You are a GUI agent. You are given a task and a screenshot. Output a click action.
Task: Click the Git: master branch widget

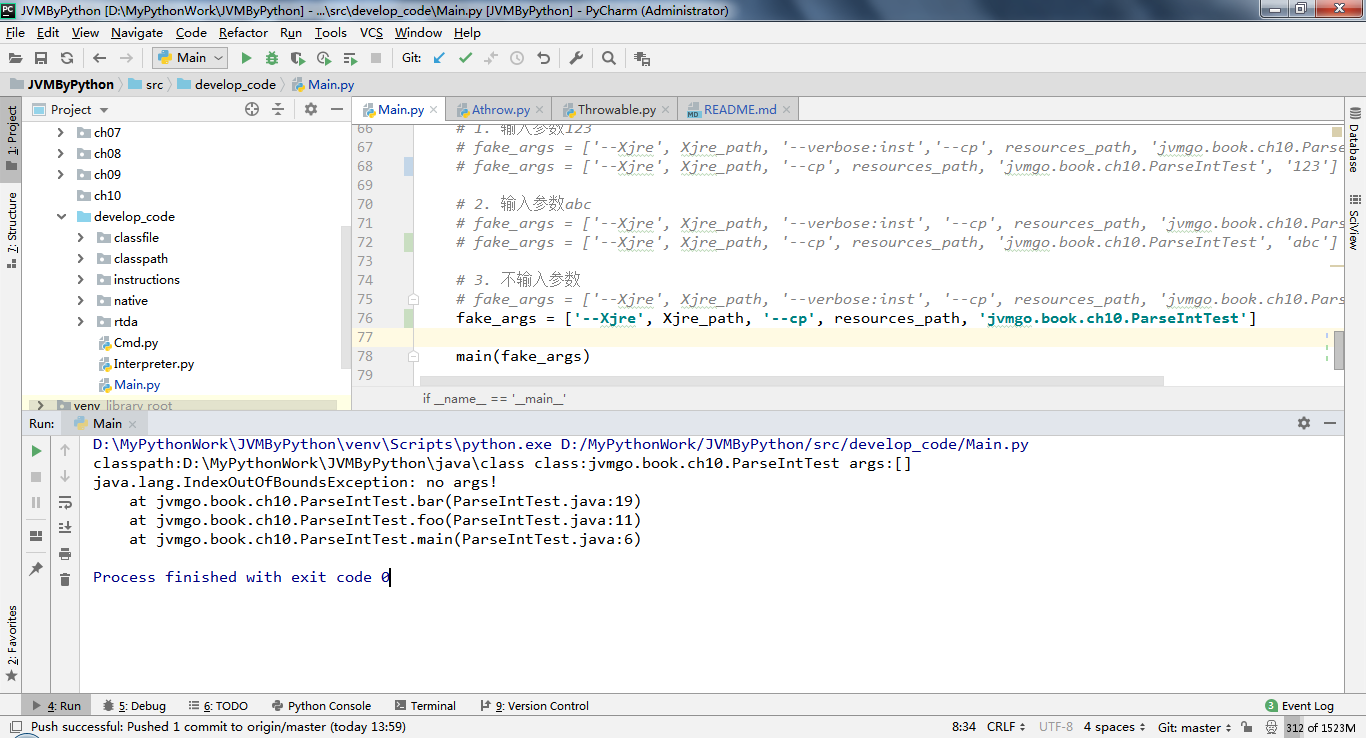[1195, 727]
